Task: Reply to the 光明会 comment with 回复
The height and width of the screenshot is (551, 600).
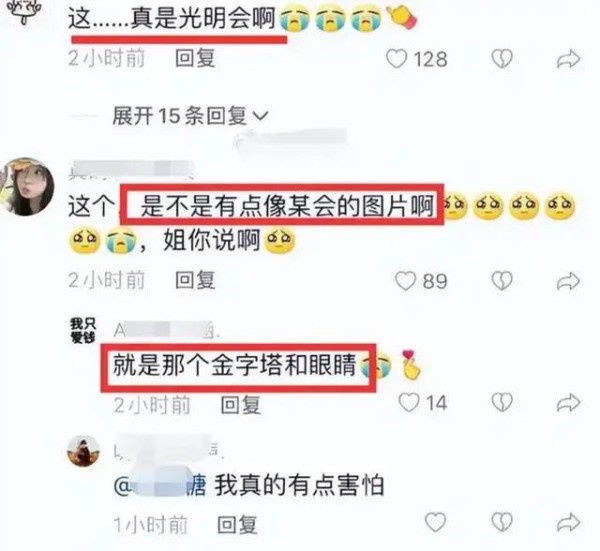Action: [x=195, y=59]
